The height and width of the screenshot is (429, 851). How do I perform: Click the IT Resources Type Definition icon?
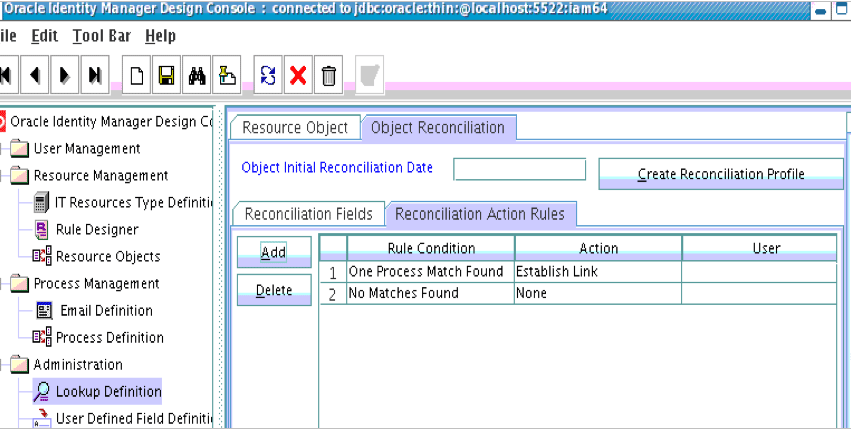(41, 203)
